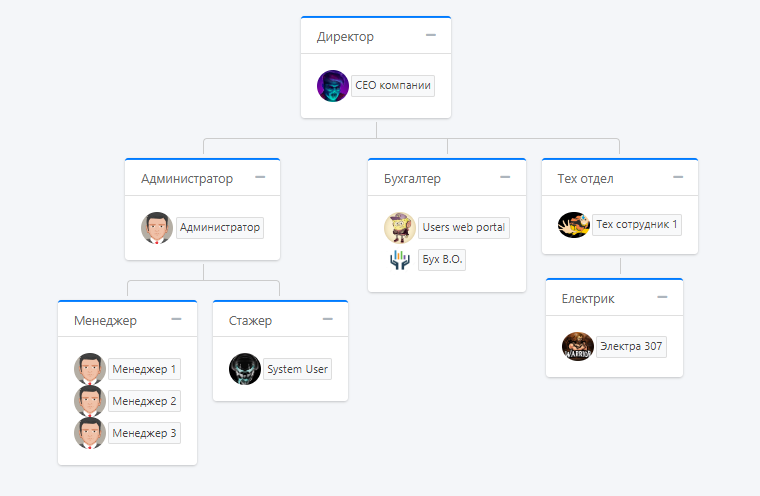
Task: Click the Бухгалтер card title
Action: pos(412,179)
